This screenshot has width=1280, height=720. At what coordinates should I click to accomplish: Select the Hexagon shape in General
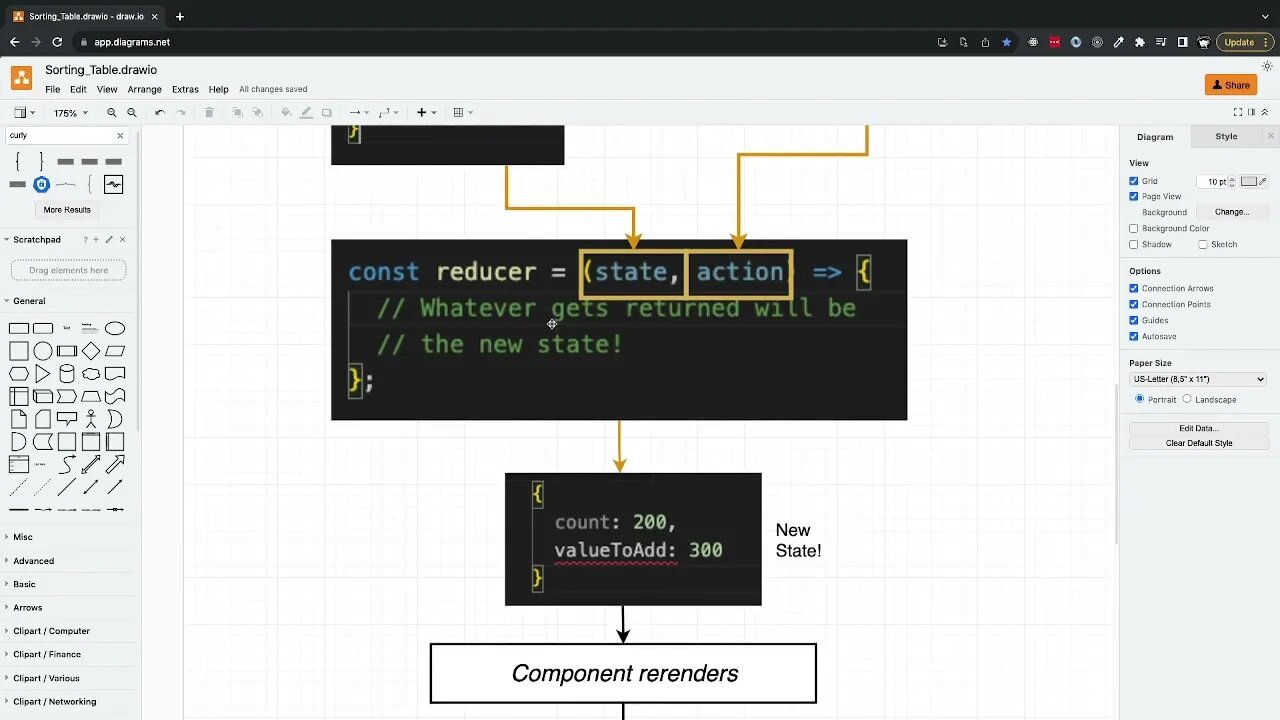[x=19, y=374]
